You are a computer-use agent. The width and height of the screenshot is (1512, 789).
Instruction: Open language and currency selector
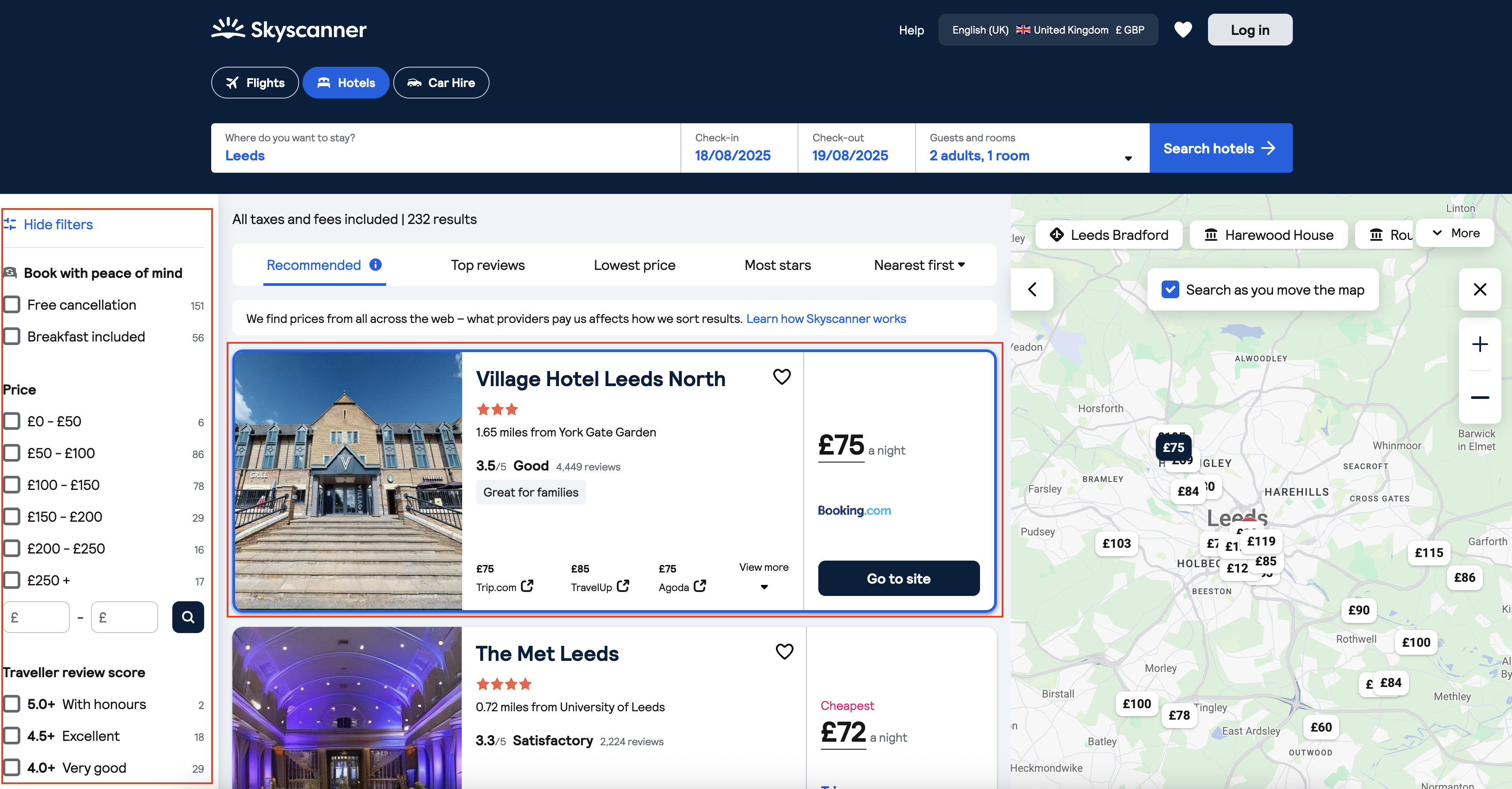point(1048,29)
